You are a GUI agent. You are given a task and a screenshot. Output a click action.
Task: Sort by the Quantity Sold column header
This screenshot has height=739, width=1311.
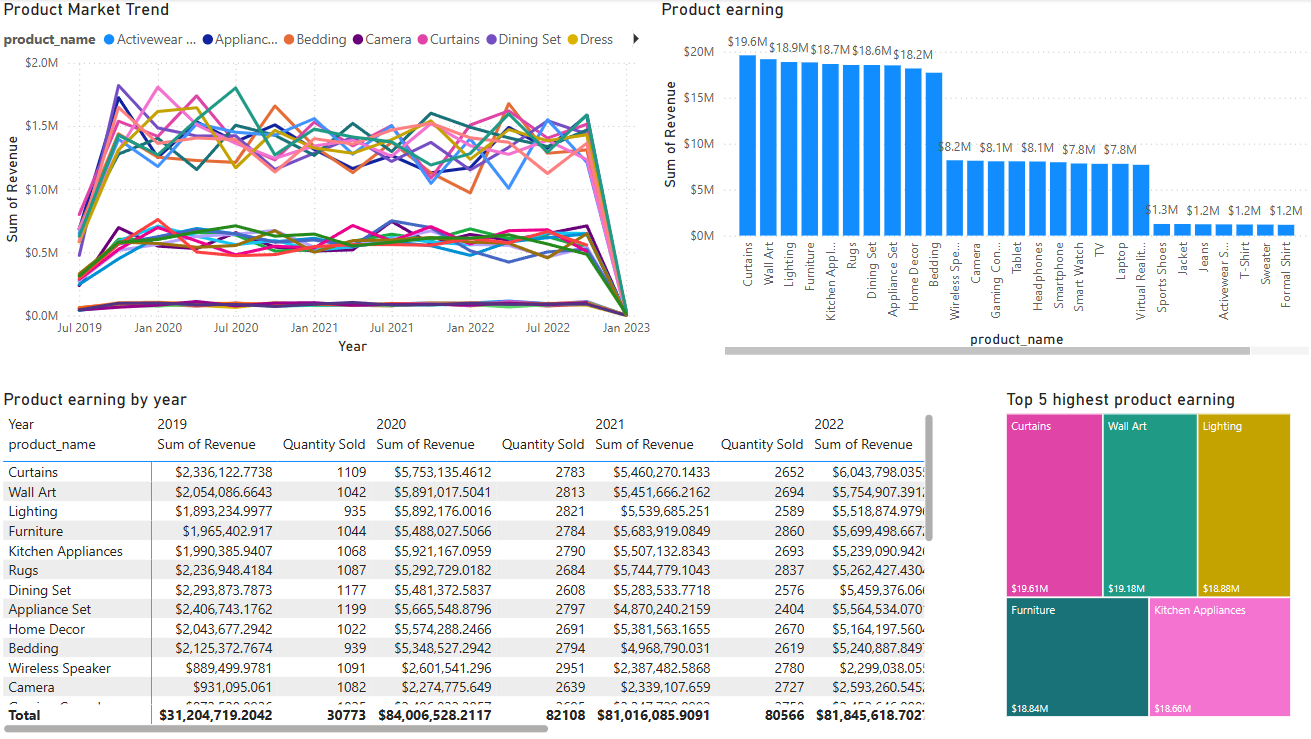(324, 444)
